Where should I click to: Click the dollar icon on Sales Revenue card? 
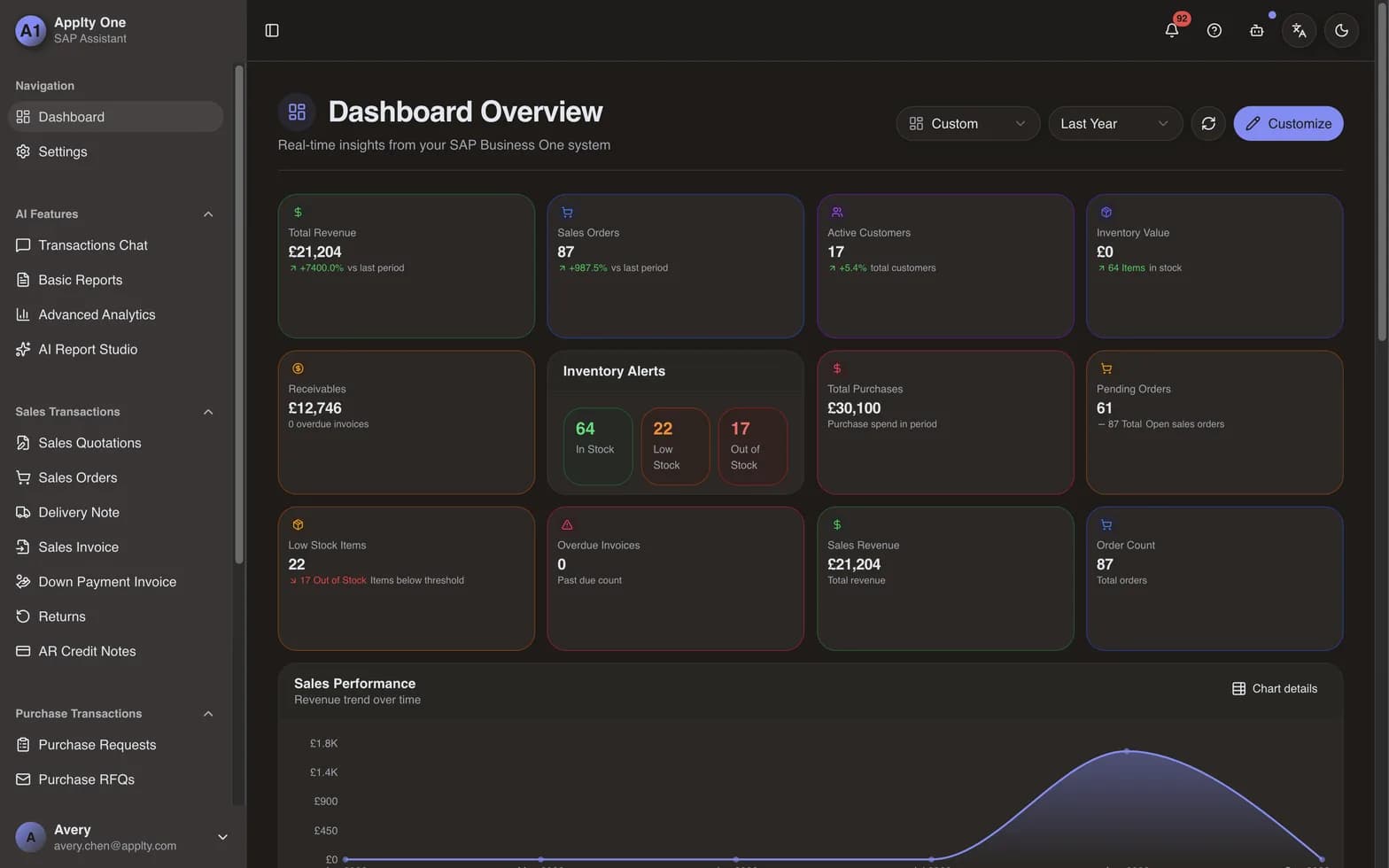(837, 524)
